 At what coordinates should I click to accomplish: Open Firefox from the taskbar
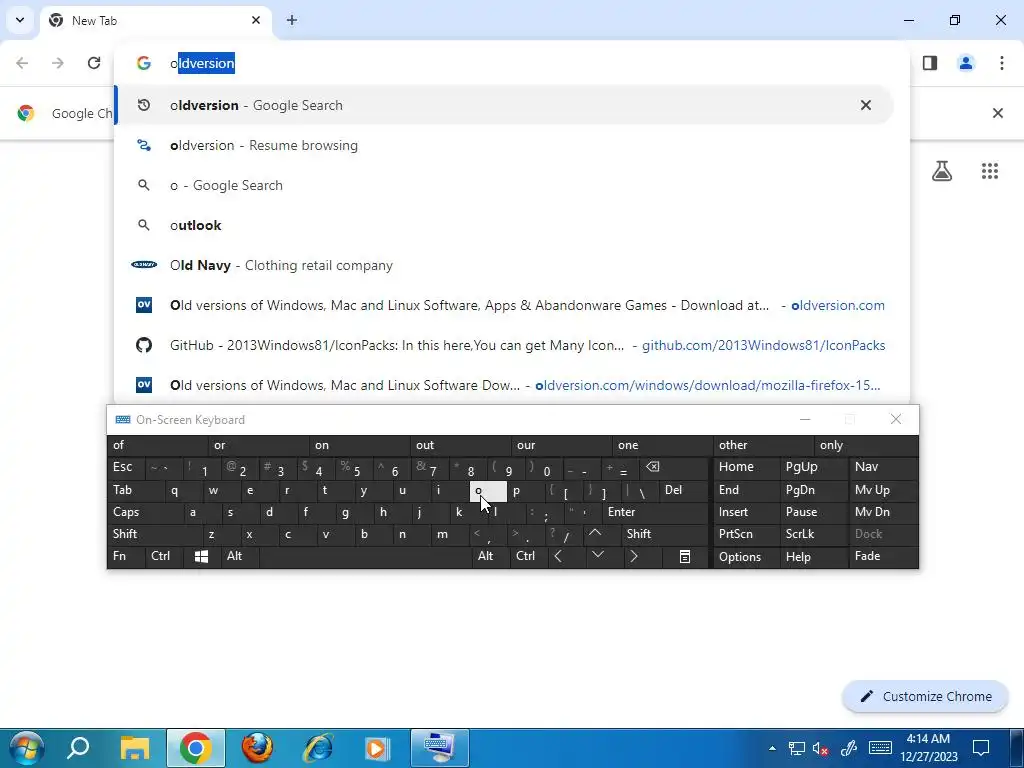point(257,748)
